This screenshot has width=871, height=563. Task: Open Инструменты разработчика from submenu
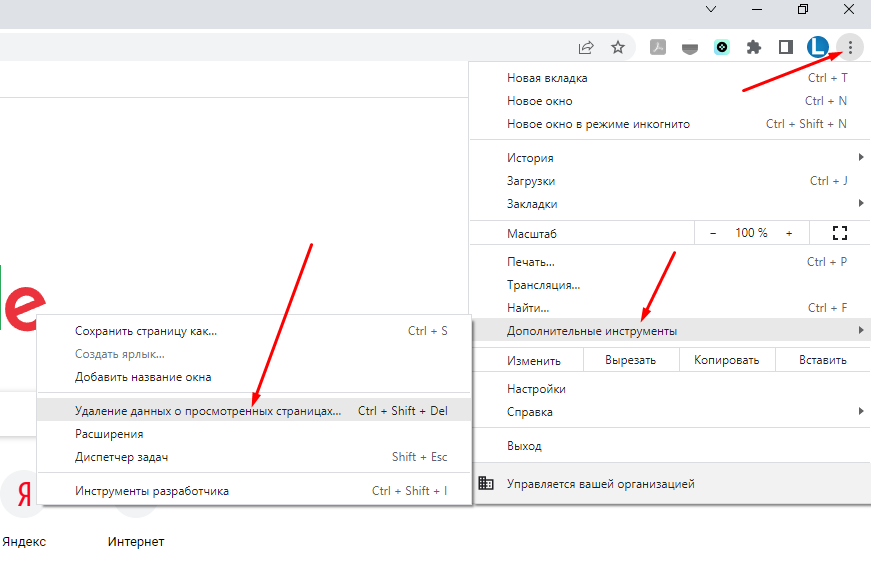click(152, 491)
